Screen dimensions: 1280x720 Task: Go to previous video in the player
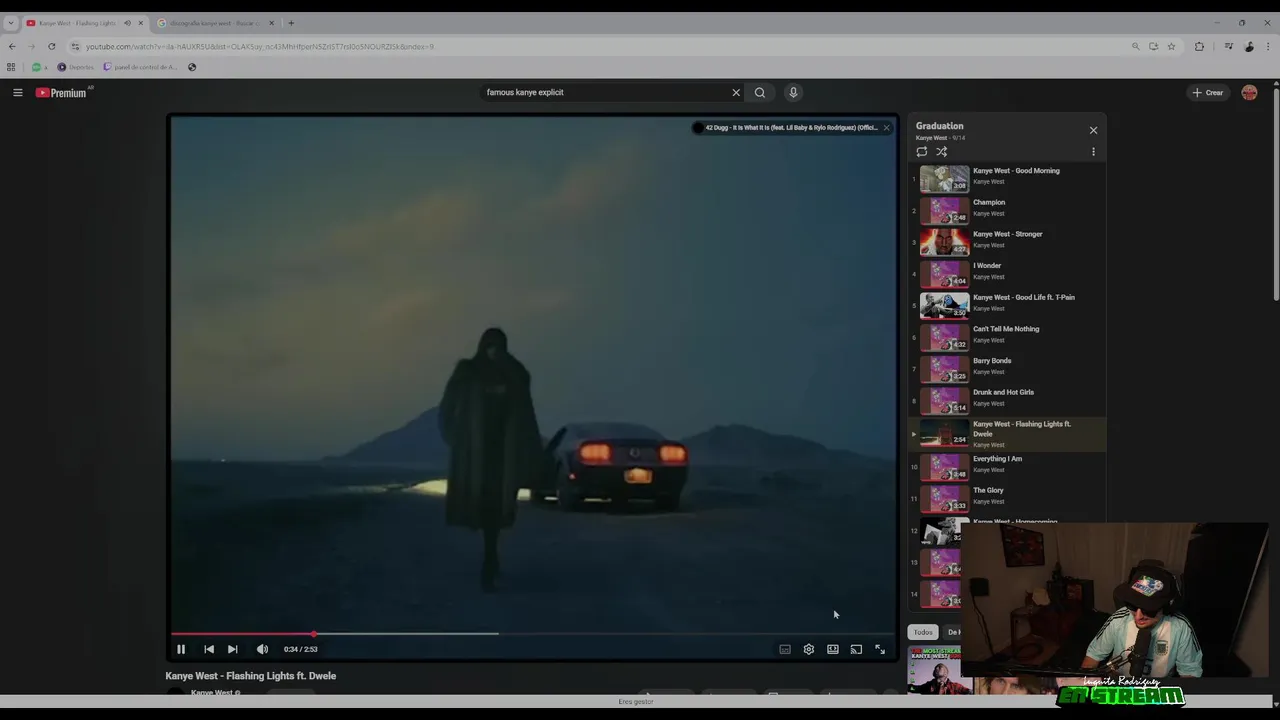(209, 649)
